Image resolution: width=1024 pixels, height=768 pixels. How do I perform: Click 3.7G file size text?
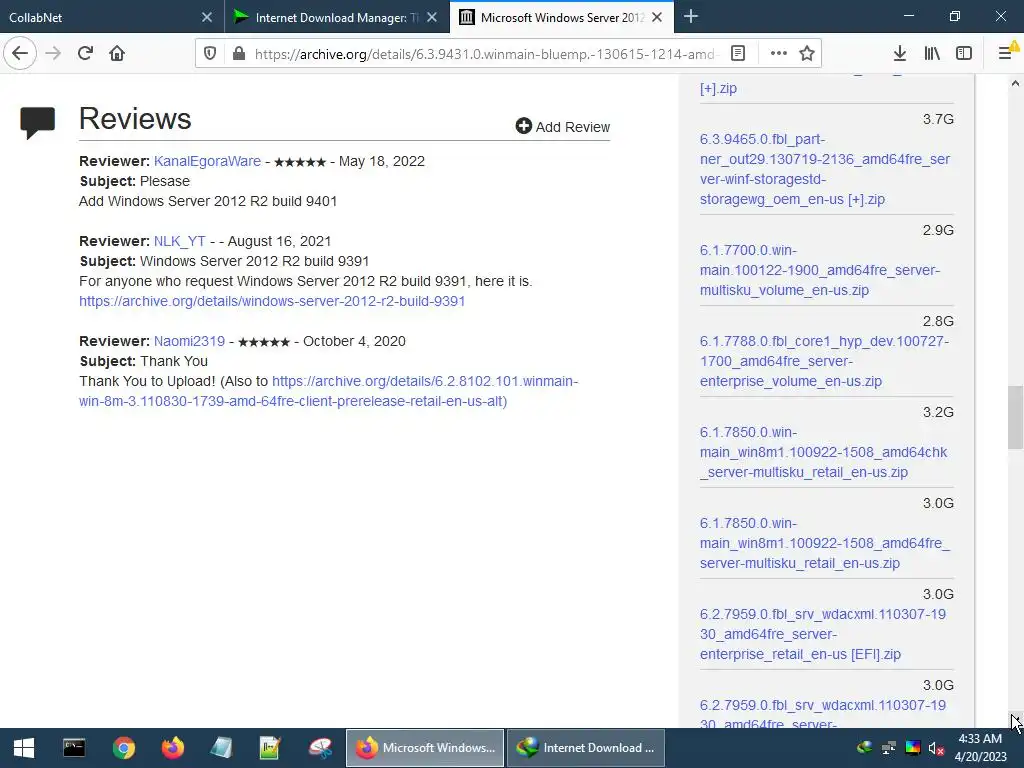[938, 119]
